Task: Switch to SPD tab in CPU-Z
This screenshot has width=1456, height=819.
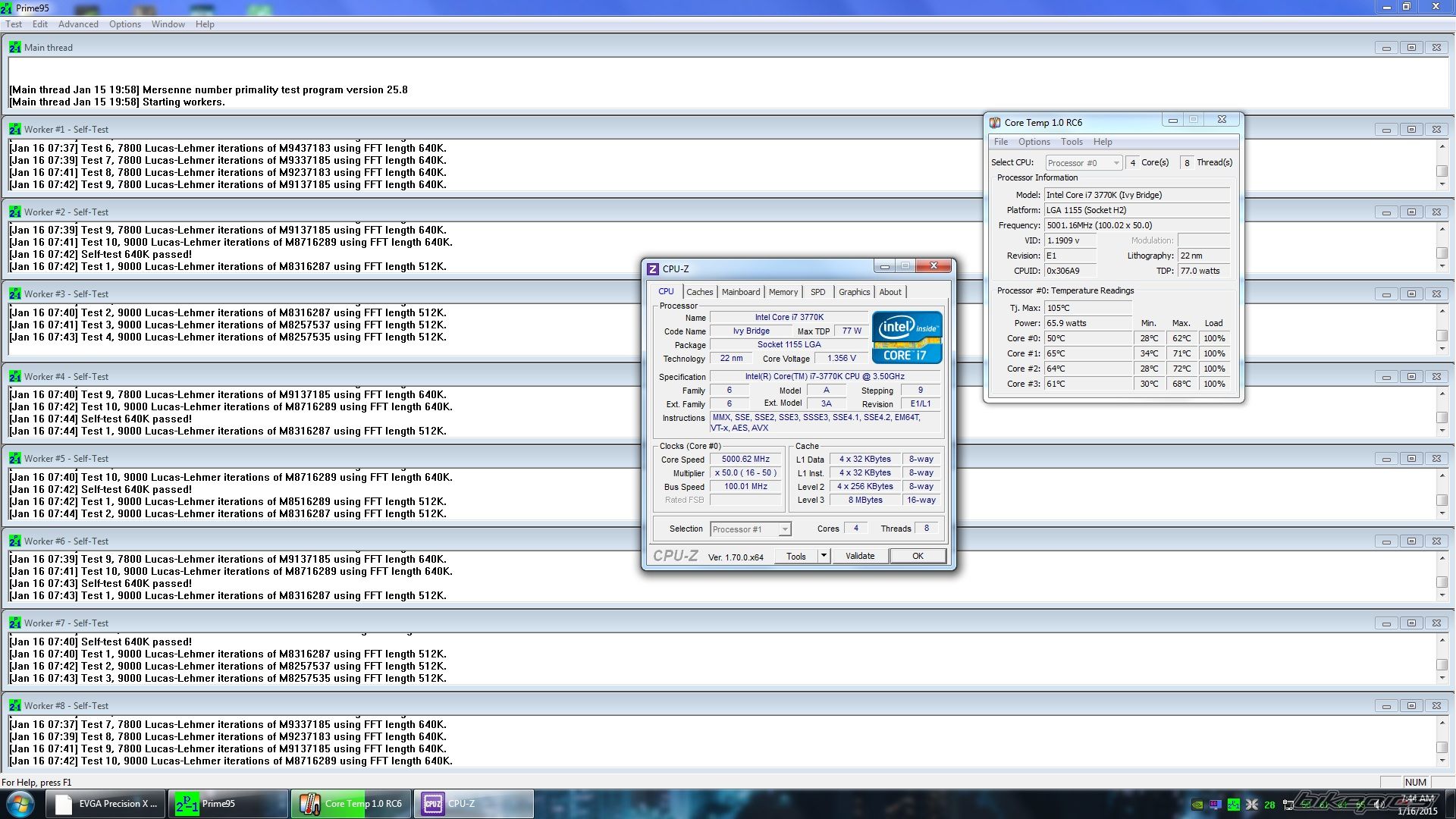Action: pos(817,292)
